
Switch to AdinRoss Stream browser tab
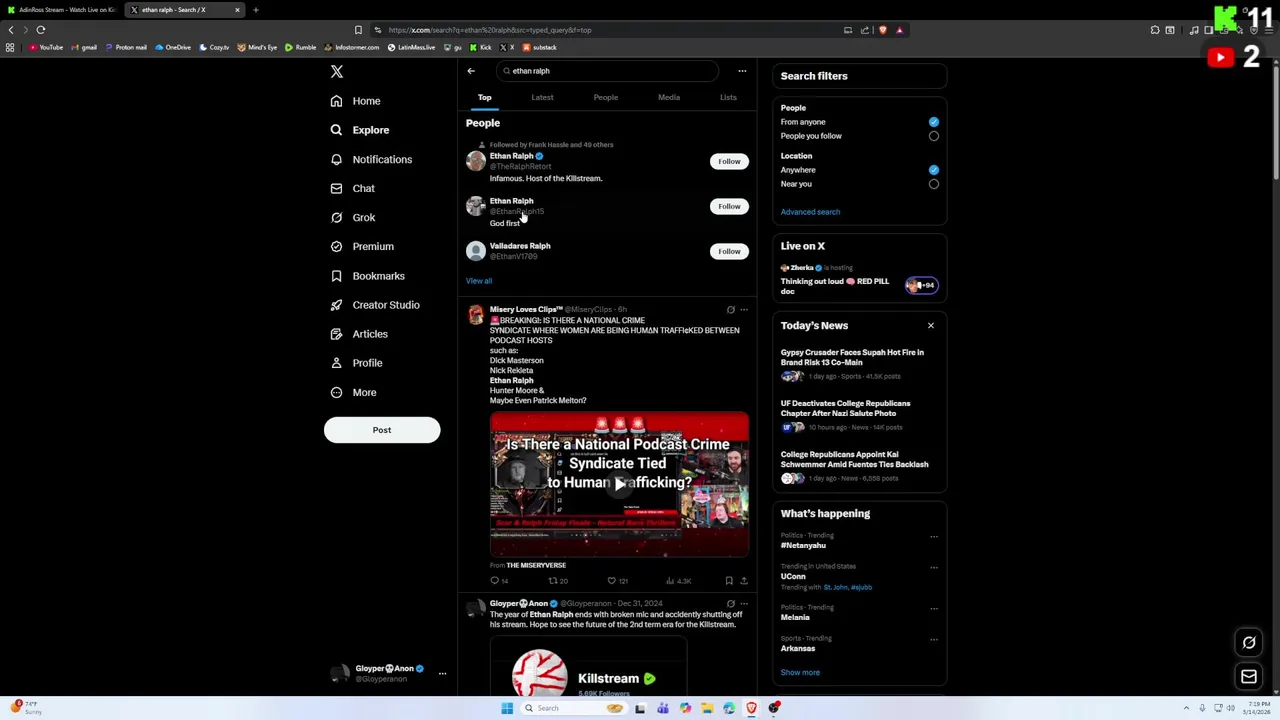click(62, 10)
